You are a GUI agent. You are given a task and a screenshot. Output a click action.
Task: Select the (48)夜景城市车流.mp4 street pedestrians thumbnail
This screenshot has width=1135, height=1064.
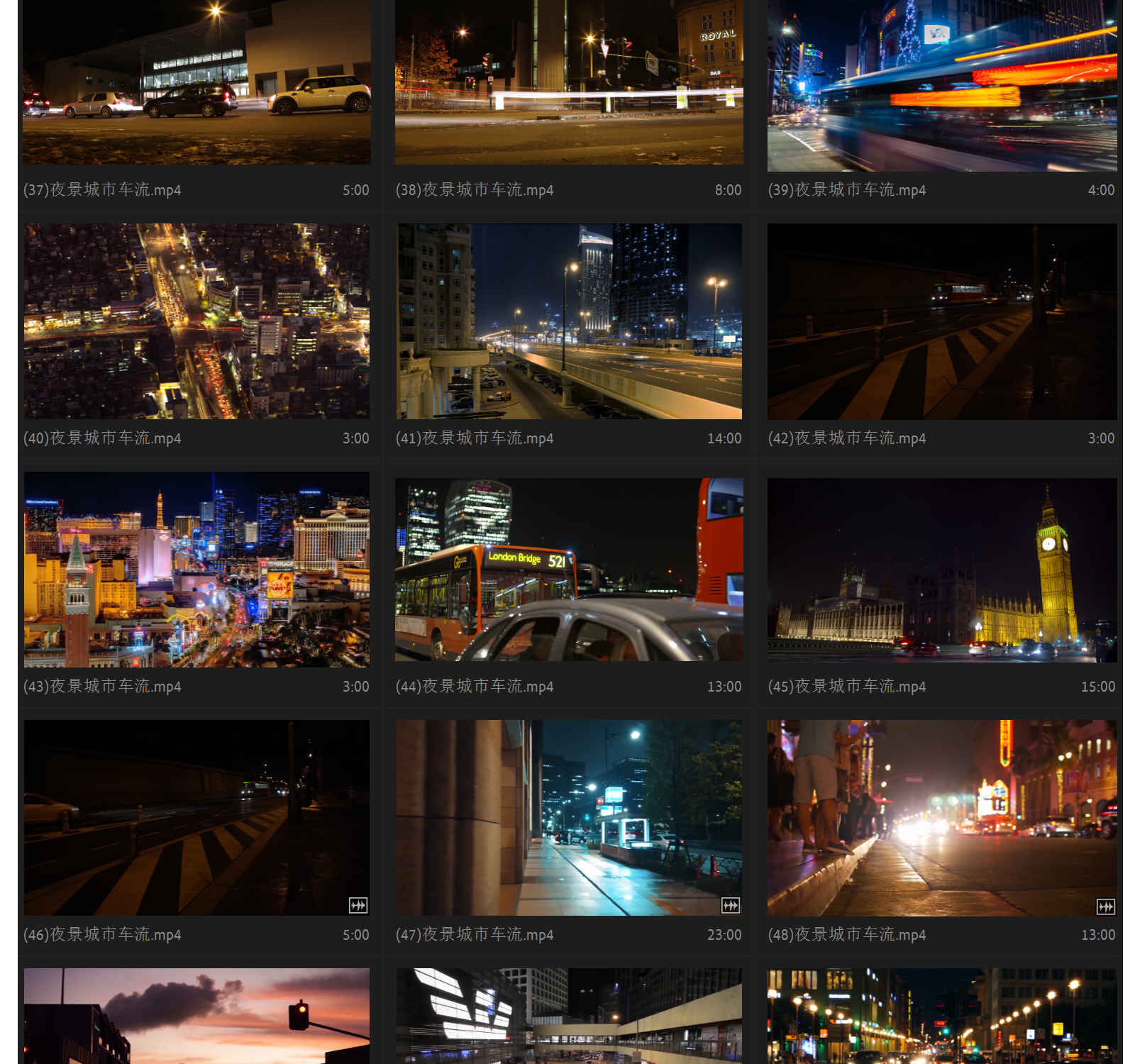(x=942, y=818)
